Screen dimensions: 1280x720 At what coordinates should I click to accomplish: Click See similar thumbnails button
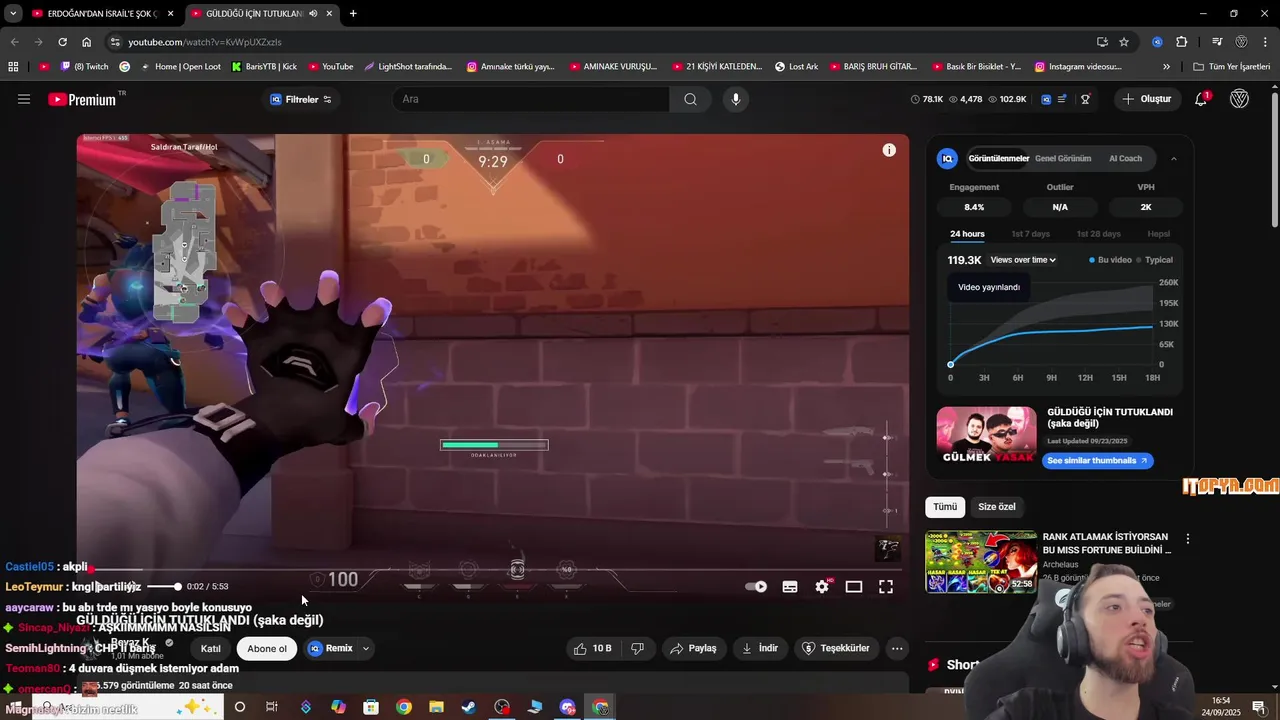point(1097,461)
